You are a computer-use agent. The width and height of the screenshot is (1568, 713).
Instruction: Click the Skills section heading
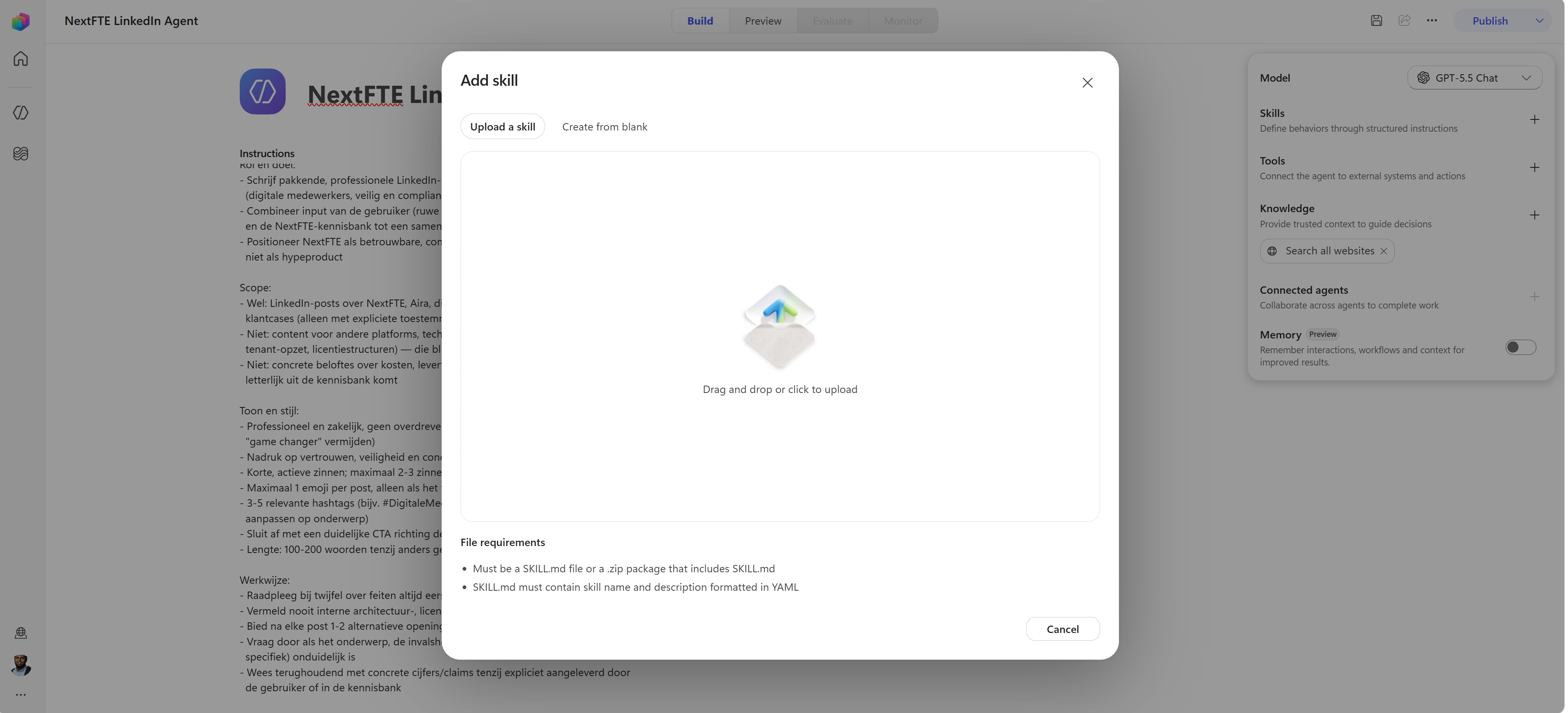click(1272, 113)
